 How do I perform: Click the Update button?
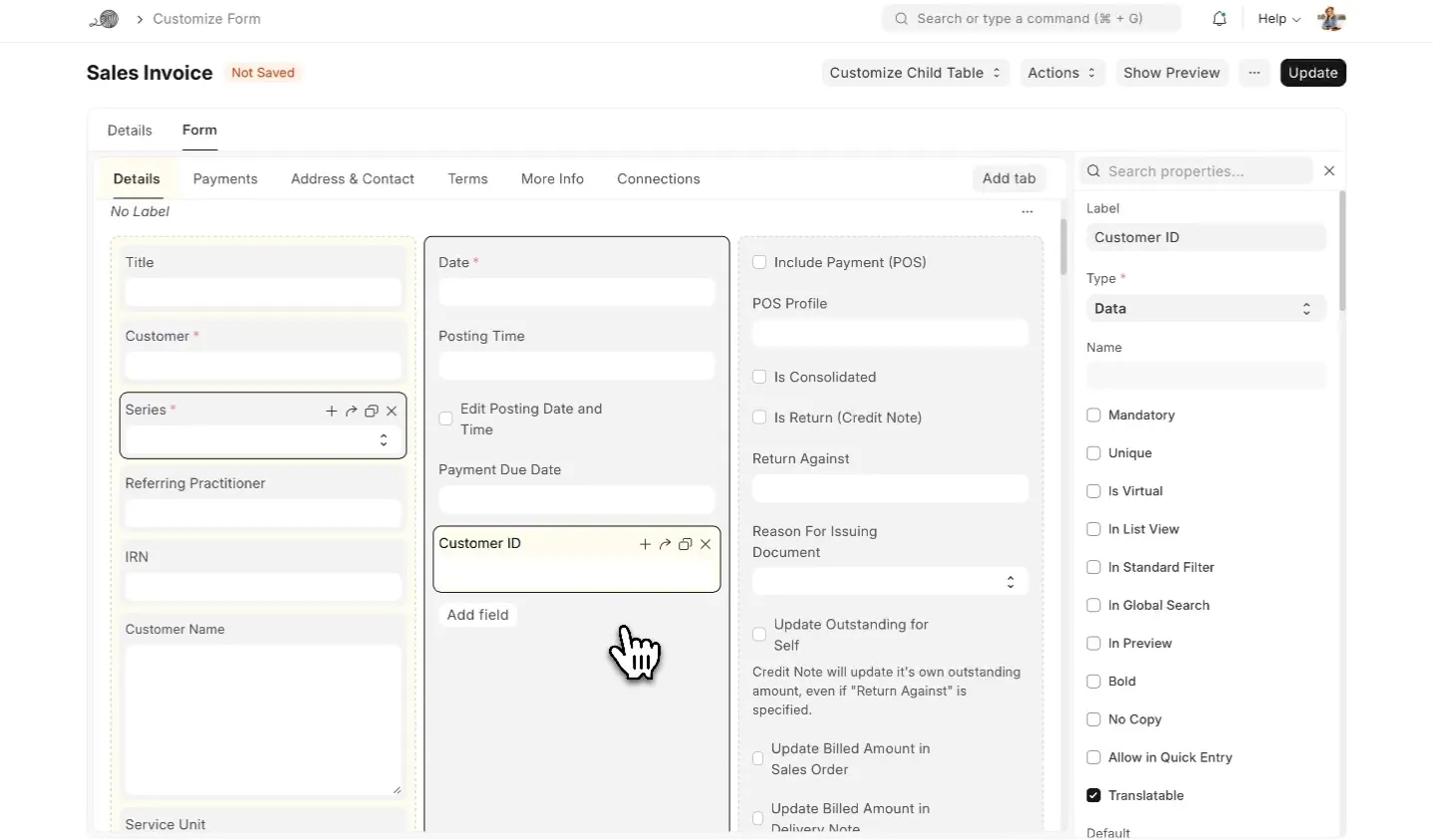pos(1312,73)
